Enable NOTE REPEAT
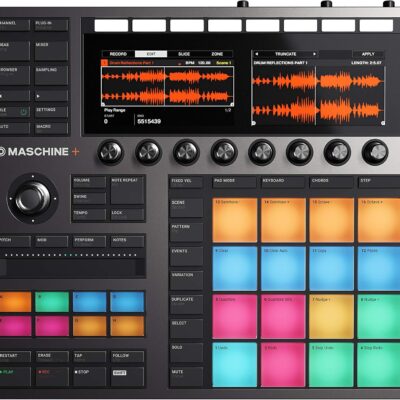Image resolution: width=400 pixels, height=400 pixels. tap(127, 190)
